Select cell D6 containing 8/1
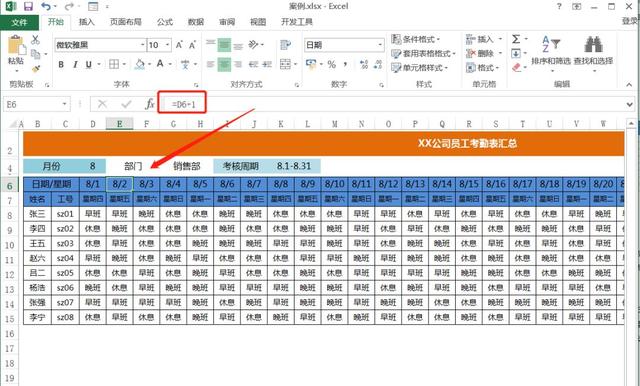The image size is (640, 386). [x=93, y=184]
